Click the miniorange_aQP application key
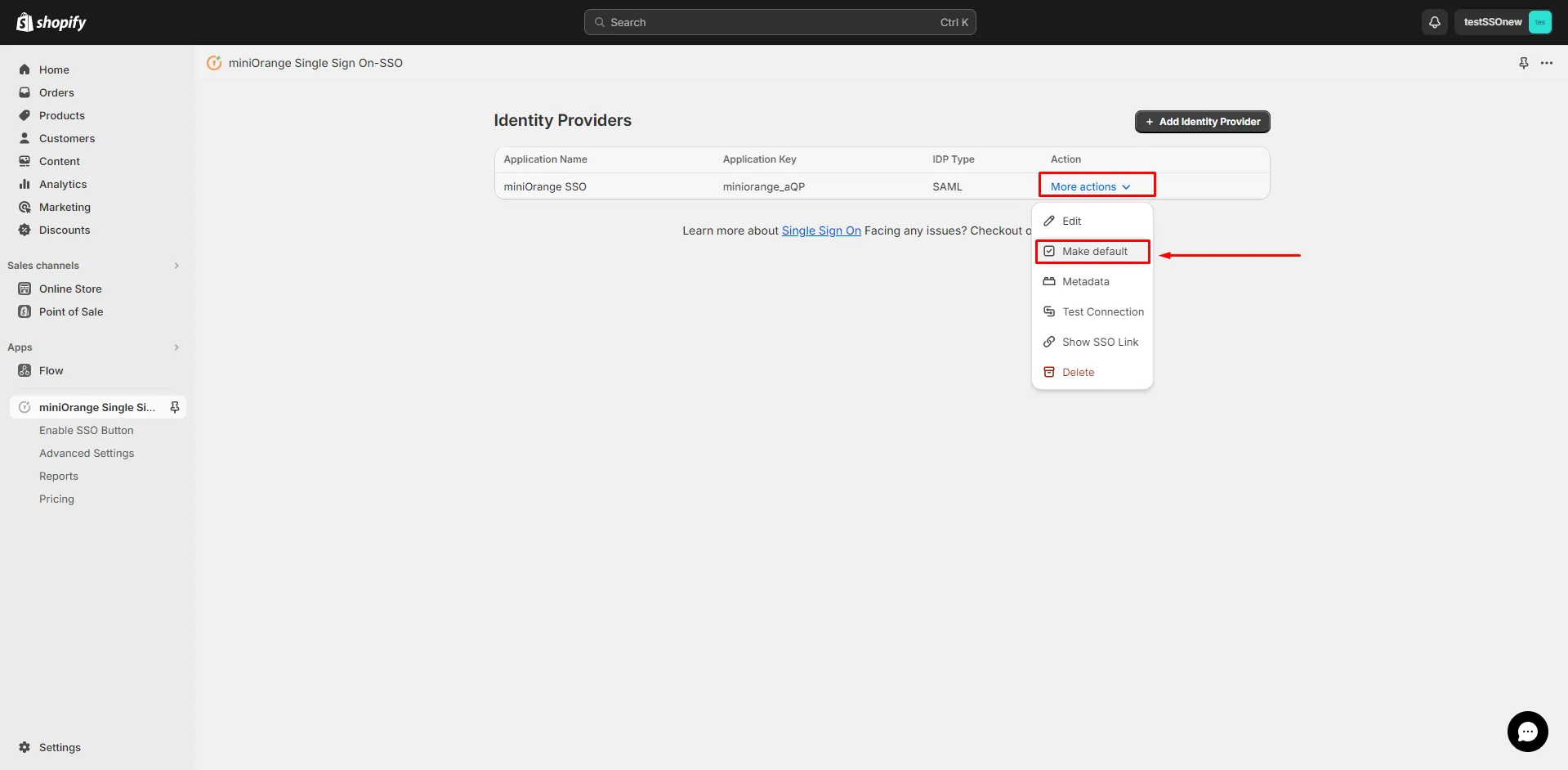Screen dimensions: 1568x770 click(x=763, y=186)
